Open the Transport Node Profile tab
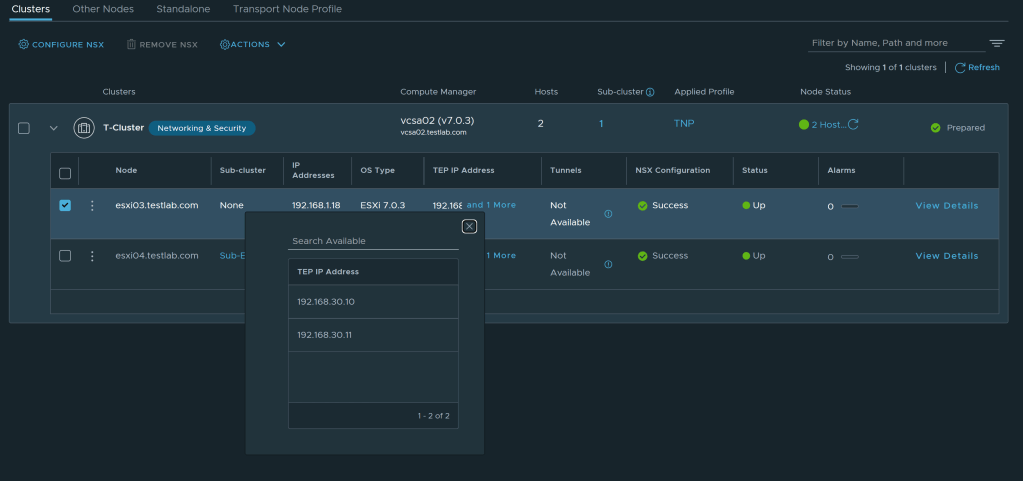Image resolution: width=1023 pixels, height=481 pixels. tap(287, 9)
